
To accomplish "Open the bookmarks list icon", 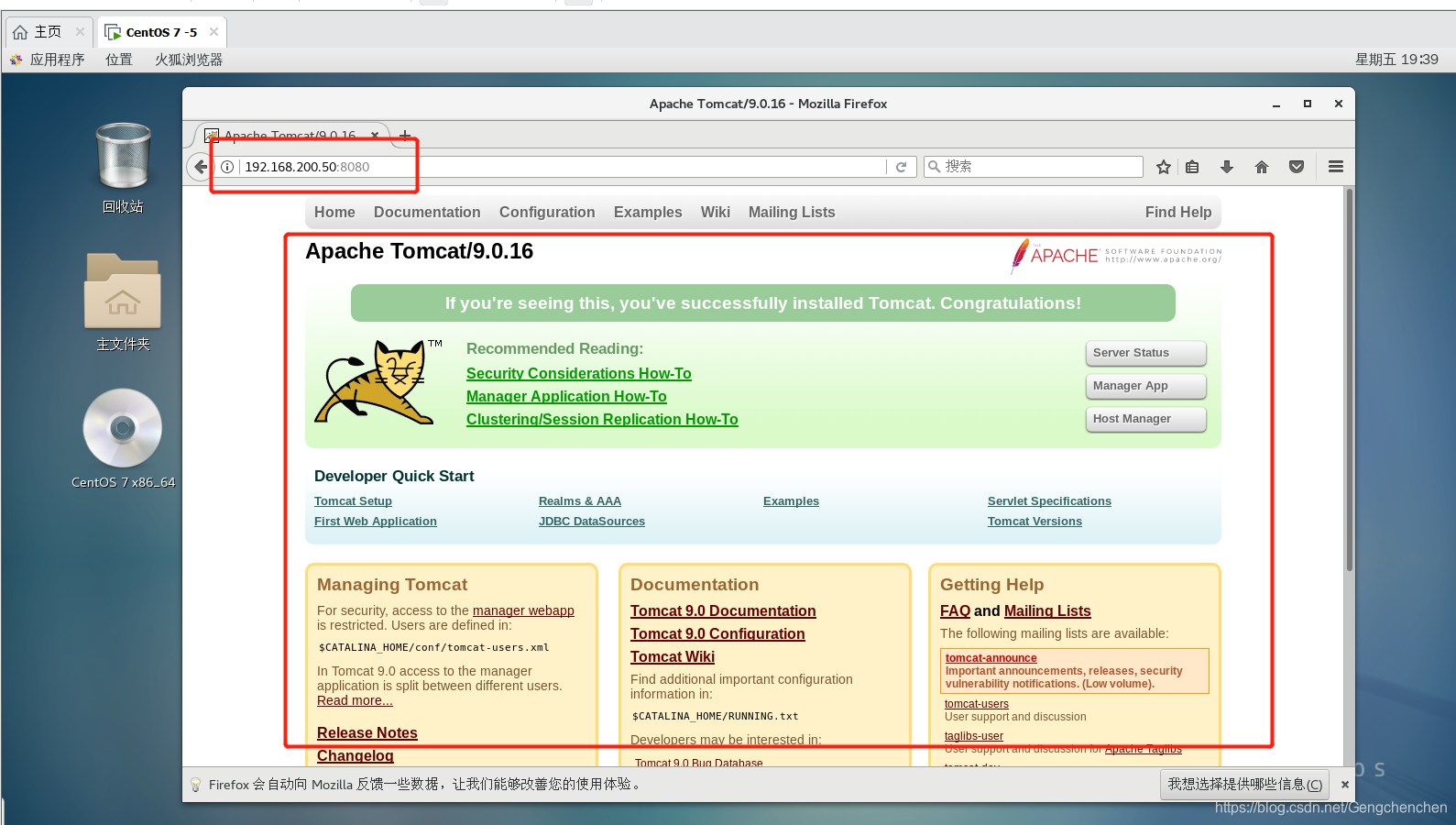I will pyautogui.click(x=1192, y=167).
